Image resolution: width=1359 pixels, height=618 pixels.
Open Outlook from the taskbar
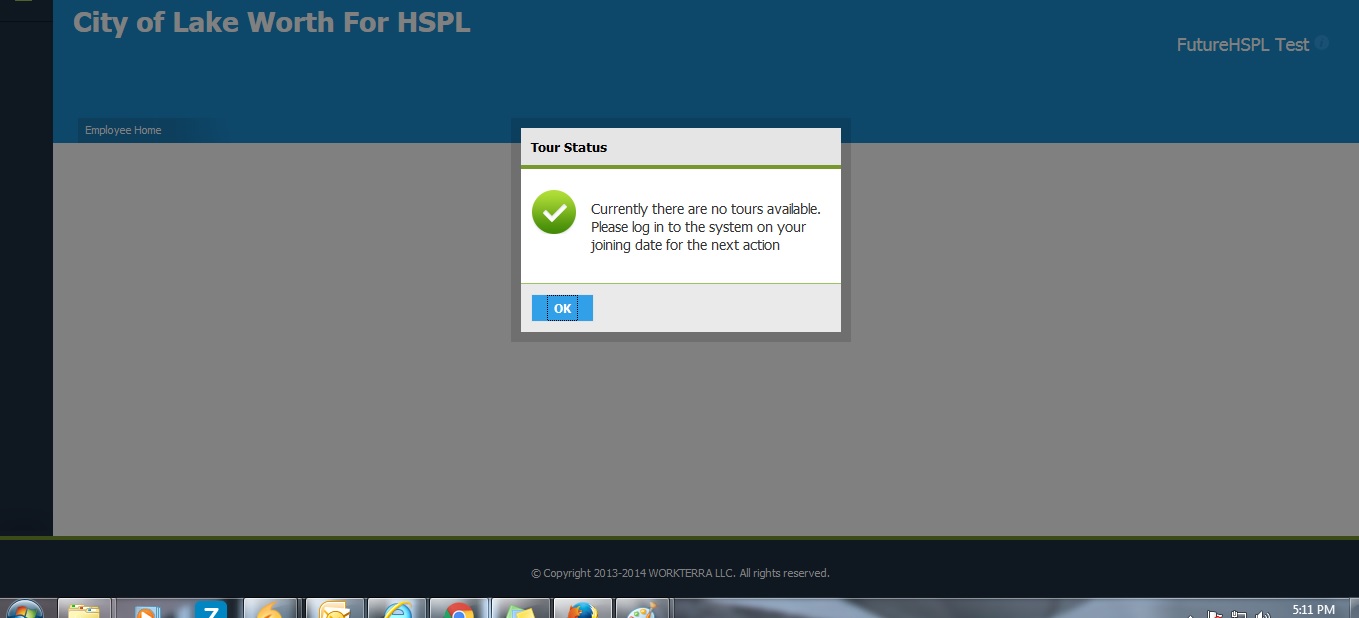point(334,609)
